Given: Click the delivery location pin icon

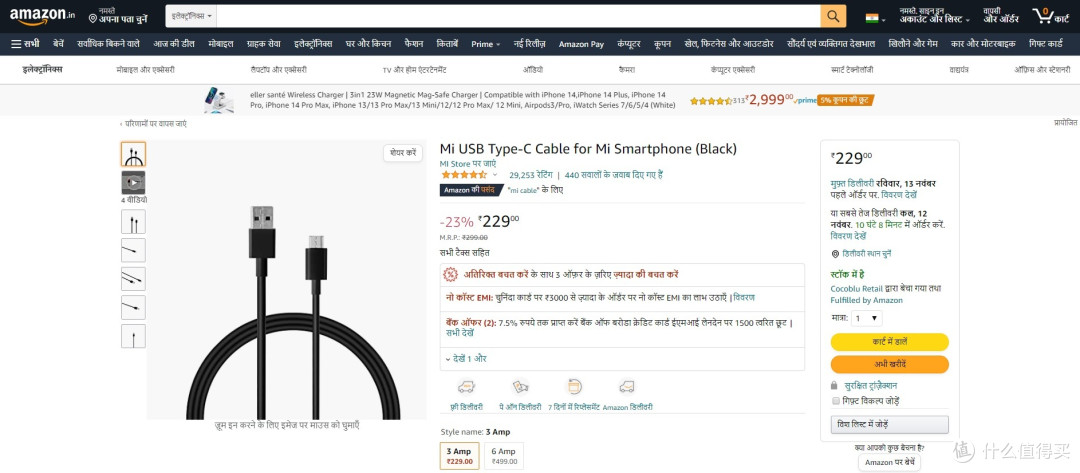Looking at the screenshot, I should [835, 253].
